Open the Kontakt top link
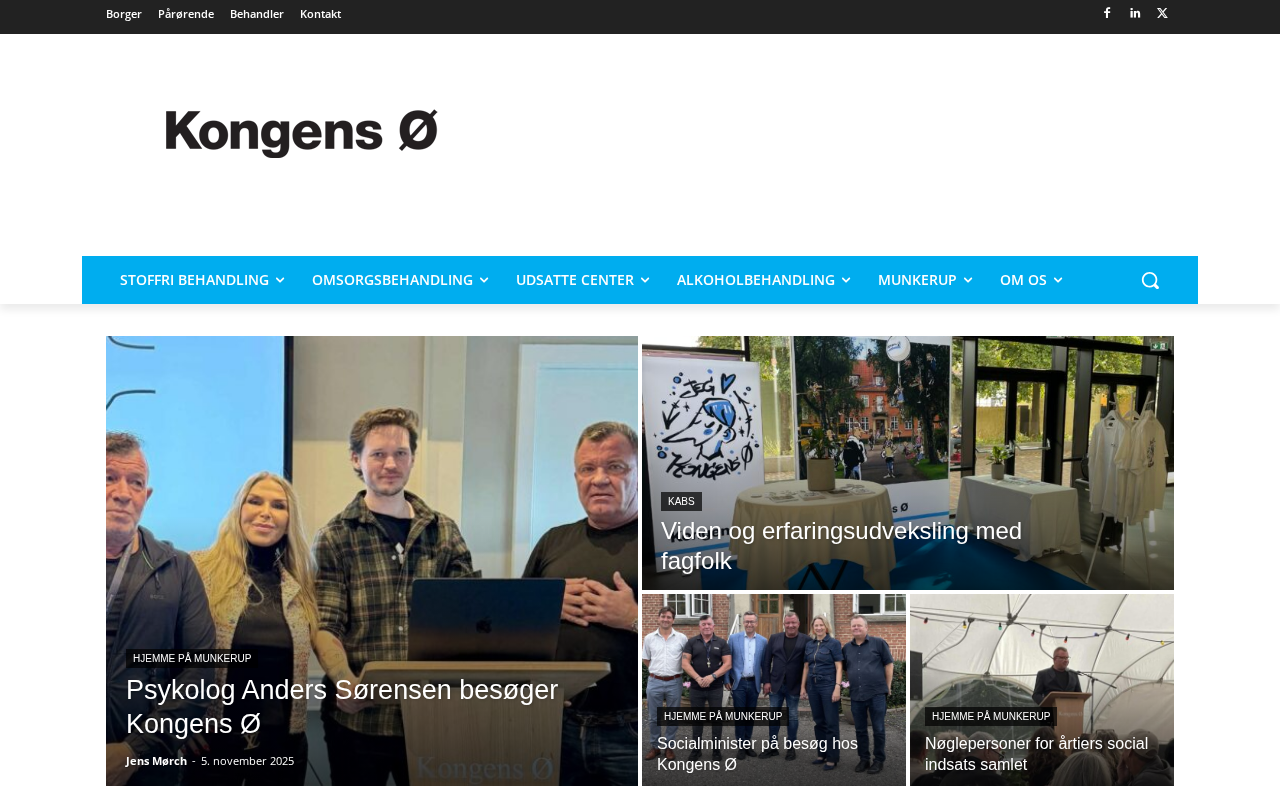 [320, 14]
